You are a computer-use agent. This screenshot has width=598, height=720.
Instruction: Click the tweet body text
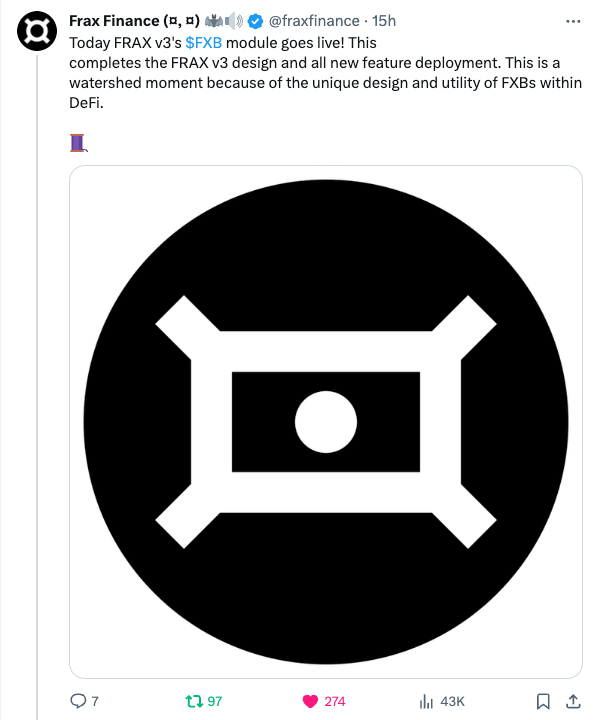[326, 73]
